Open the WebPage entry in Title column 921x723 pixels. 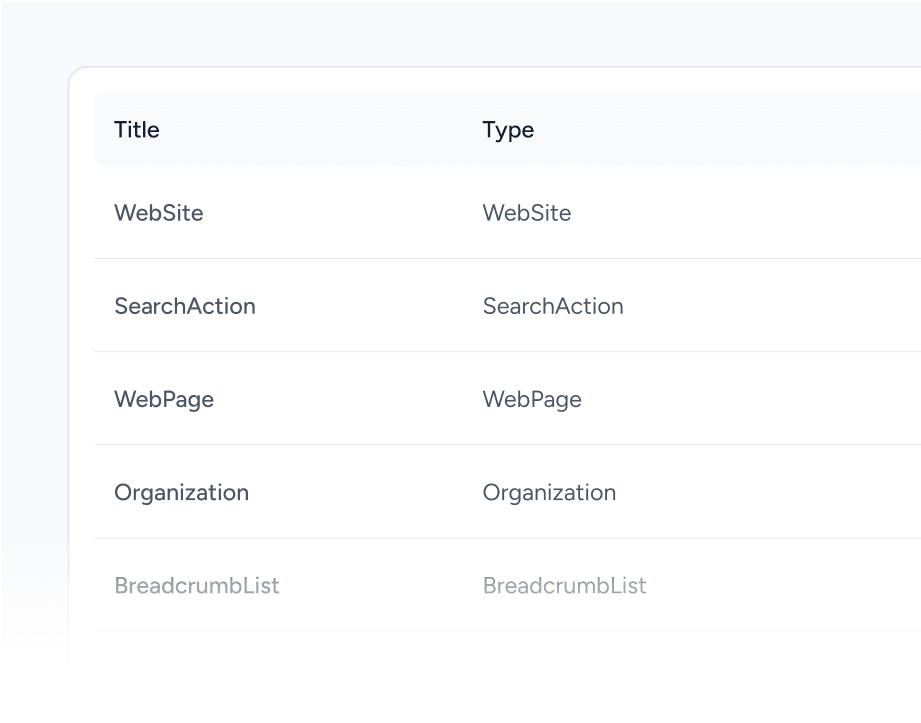[x=164, y=399]
